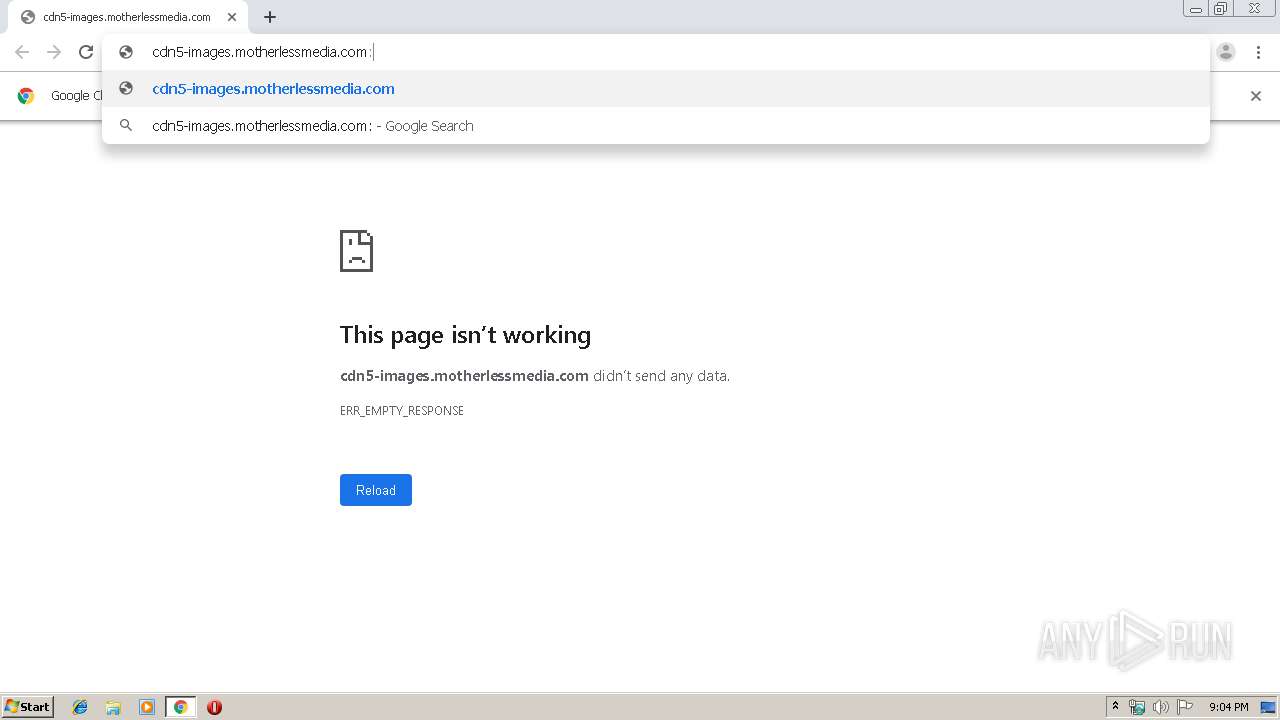Open the Chrome profile avatar menu
This screenshot has width=1280, height=720.
tap(1226, 52)
